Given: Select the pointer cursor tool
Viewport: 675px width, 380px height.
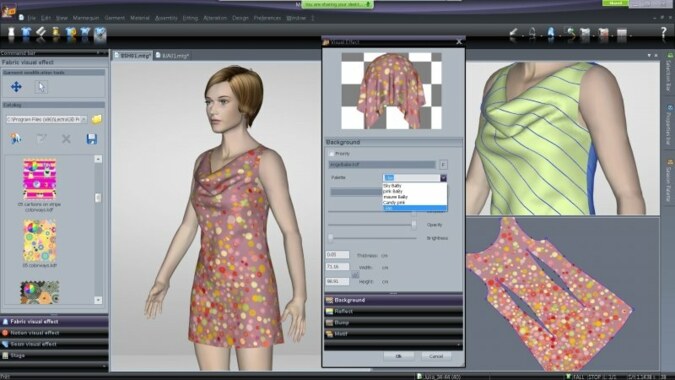Looking at the screenshot, I should click(x=41, y=87).
